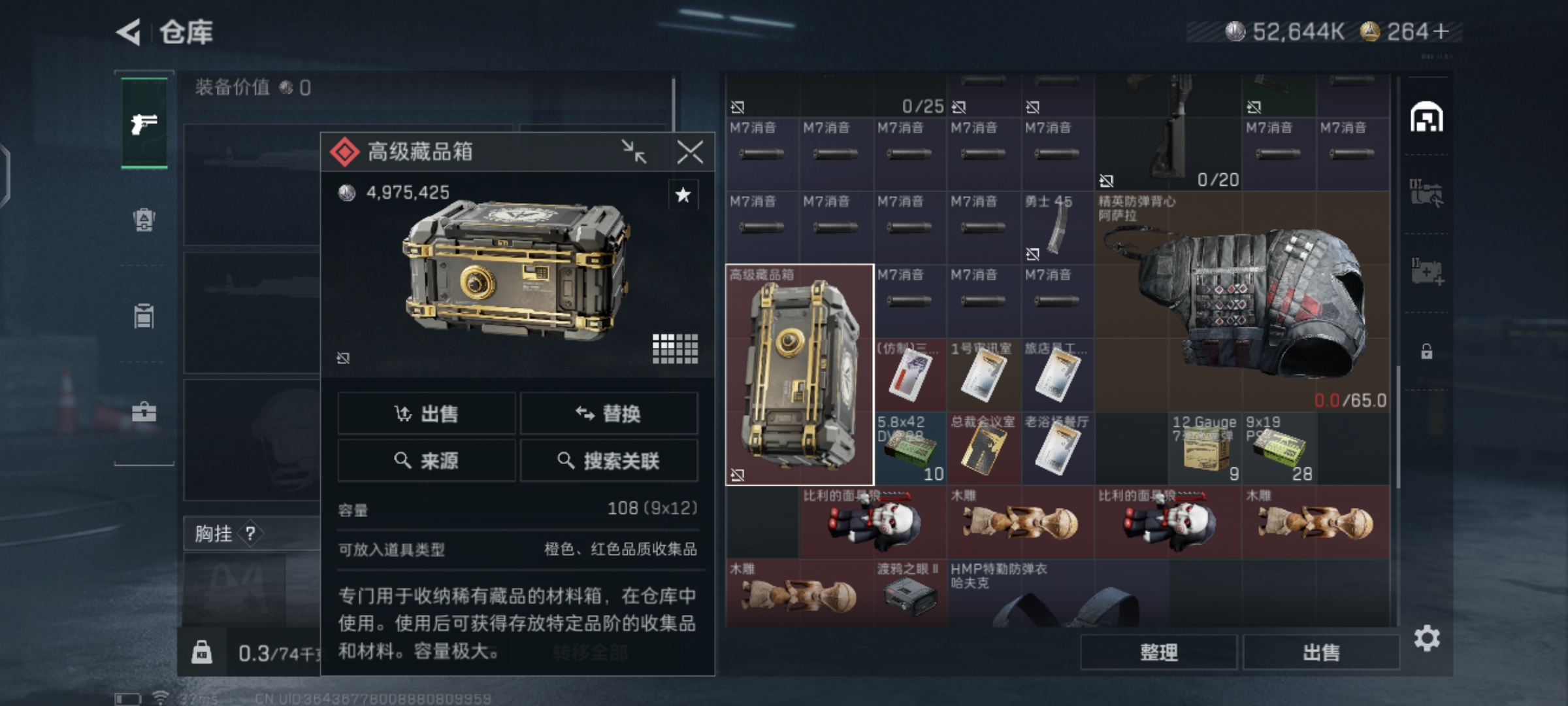The image size is (1568, 706).
Task: Click 搜索关联 related search button
Action: click(609, 461)
